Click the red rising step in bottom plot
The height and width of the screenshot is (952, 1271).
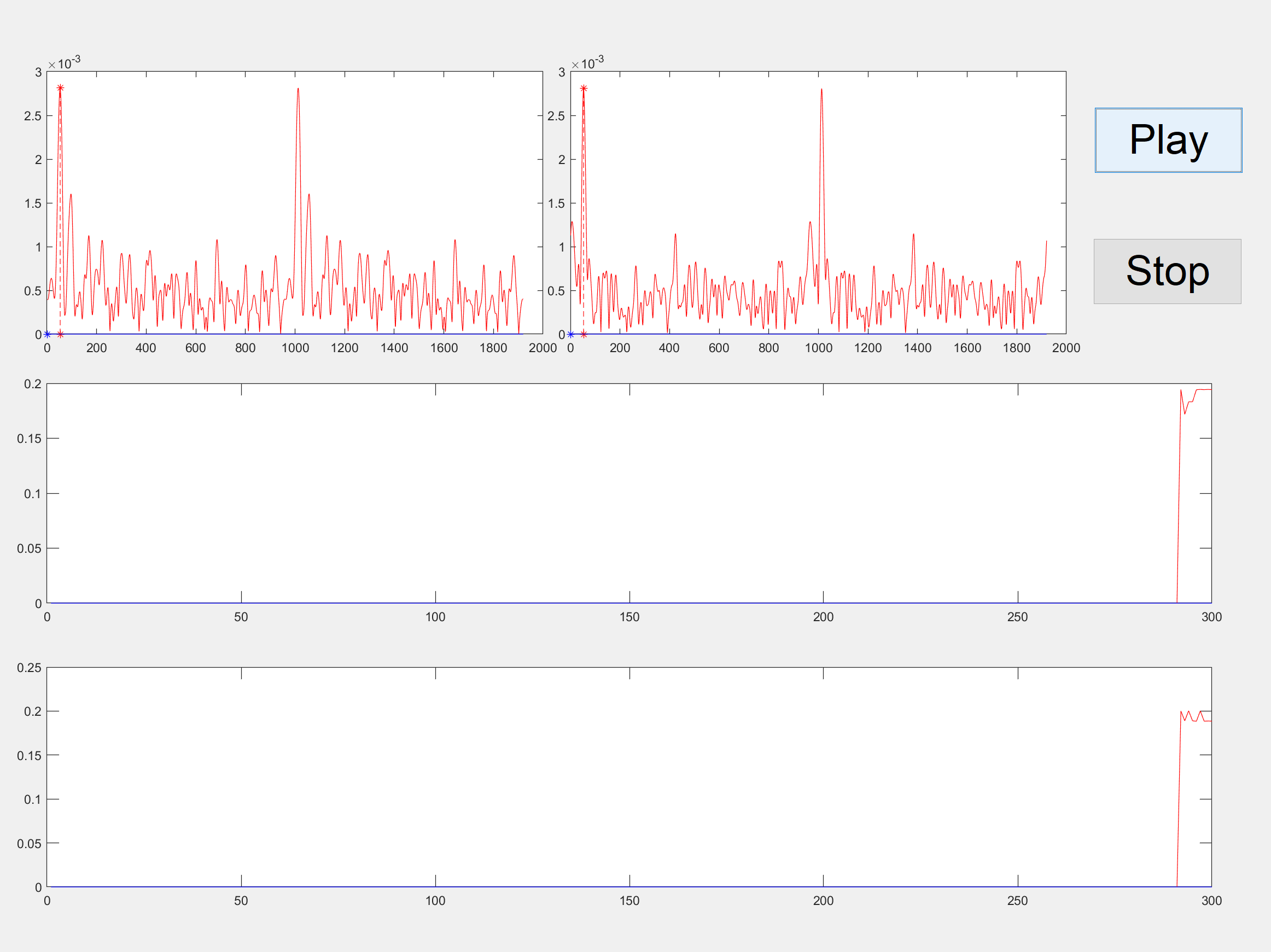click(x=1179, y=798)
